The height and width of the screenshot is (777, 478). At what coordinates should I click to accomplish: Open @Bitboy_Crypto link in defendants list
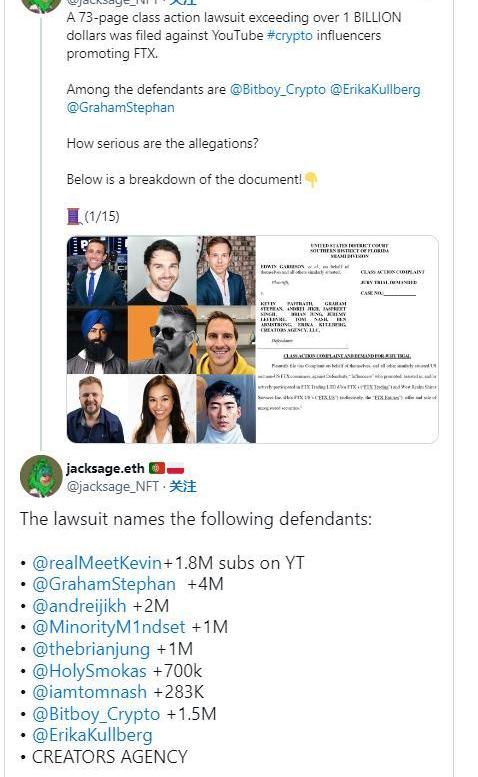pos(96,714)
